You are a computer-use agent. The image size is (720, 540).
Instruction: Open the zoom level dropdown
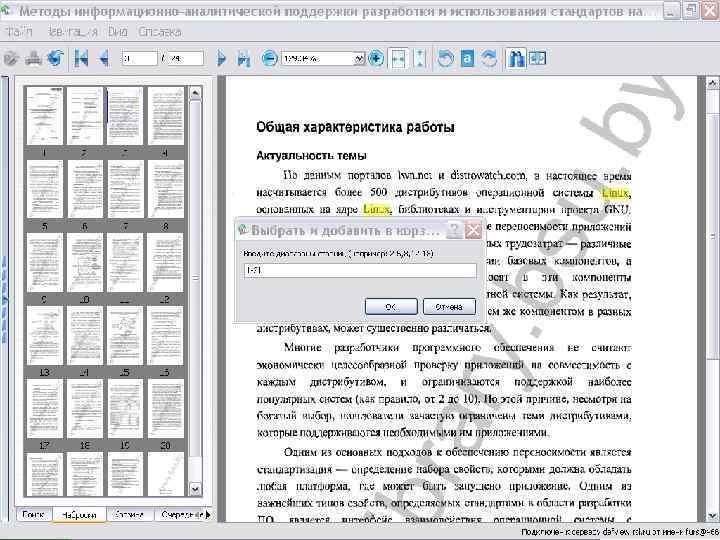pyautogui.click(x=360, y=59)
